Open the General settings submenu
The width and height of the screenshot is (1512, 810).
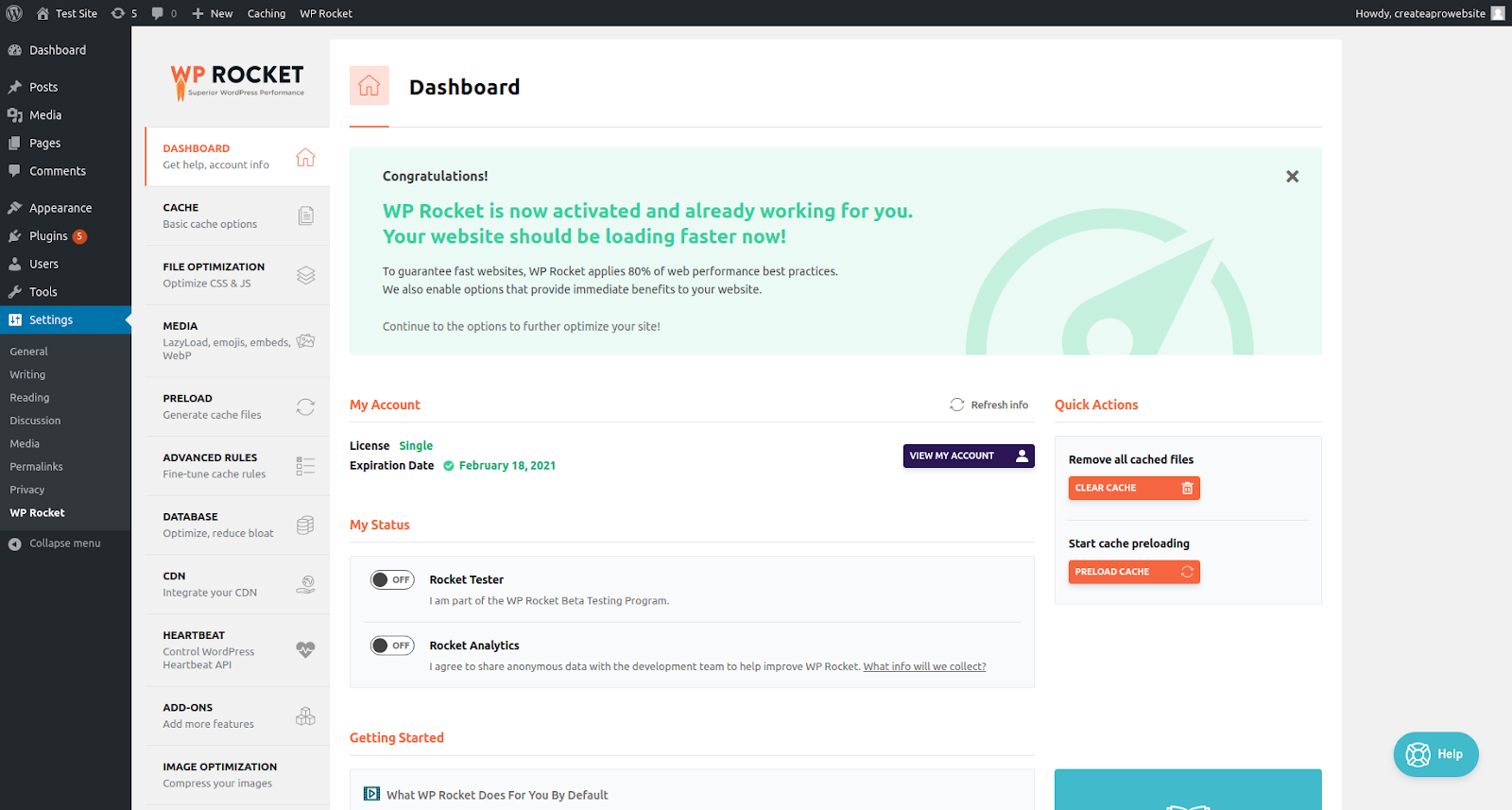click(x=29, y=352)
